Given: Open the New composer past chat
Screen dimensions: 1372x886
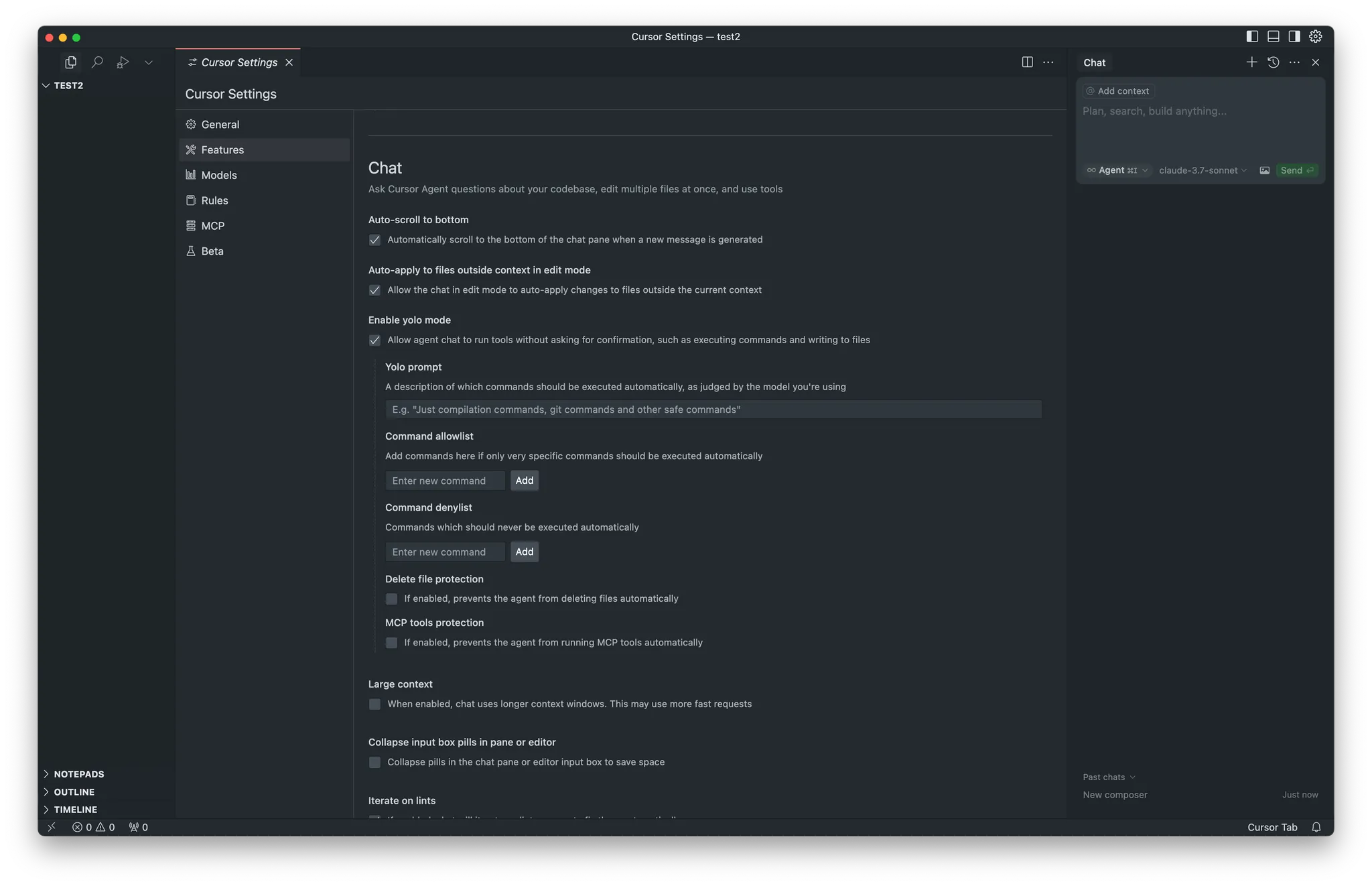Looking at the screenshot, I should [x=1200, y=795].
